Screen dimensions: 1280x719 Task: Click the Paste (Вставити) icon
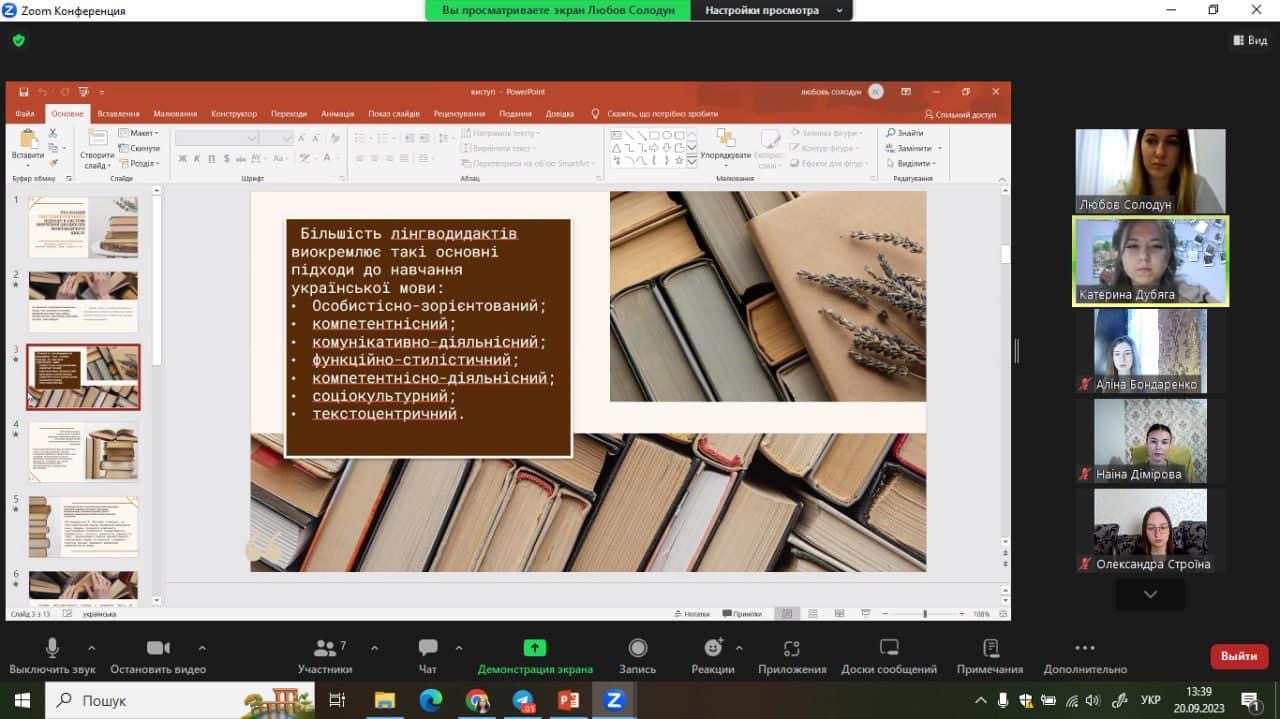point(27,140)
